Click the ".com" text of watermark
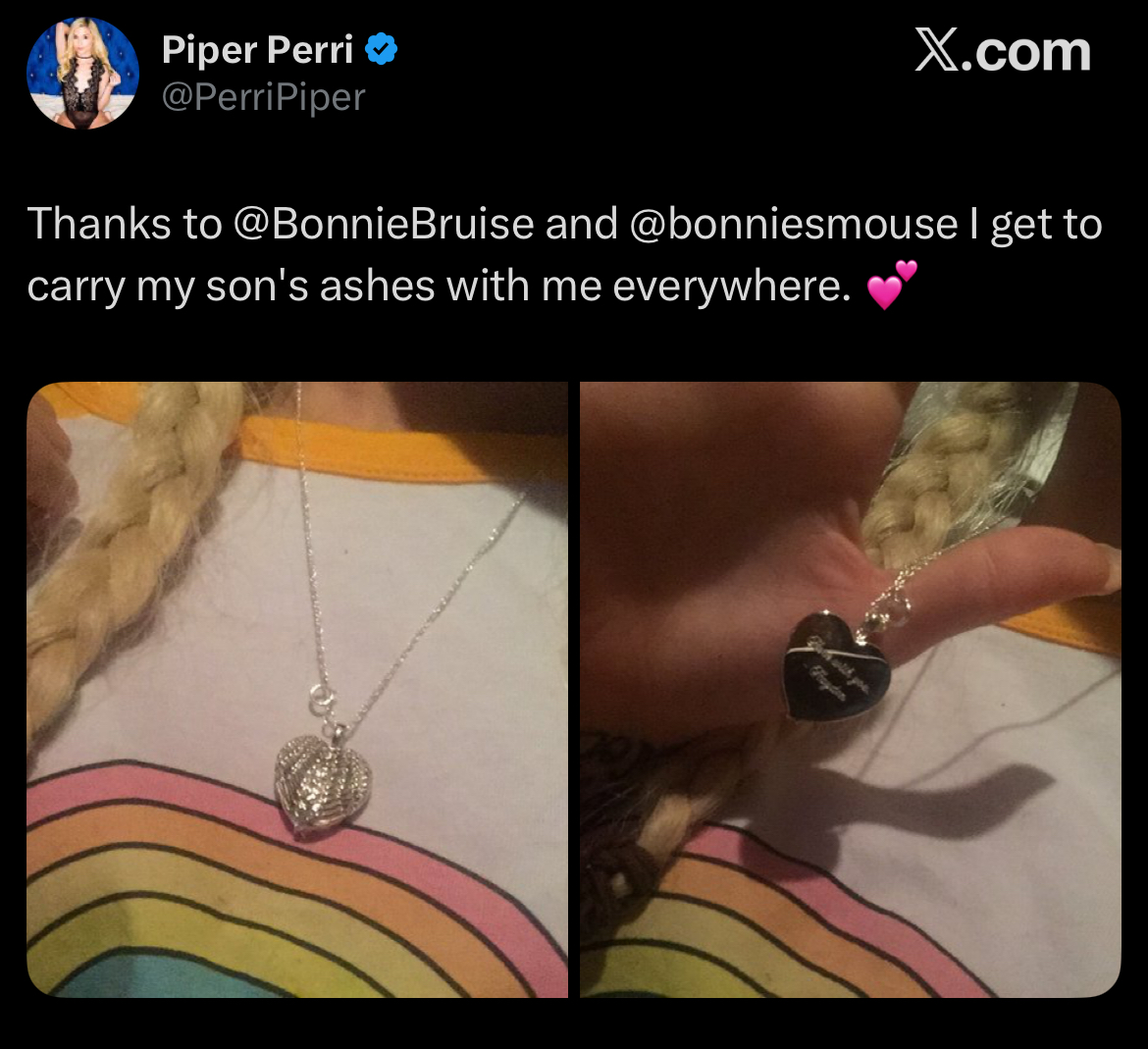Viewport: 1148px width, 1049px height. pyautogui.click(x=1025, y=53)
